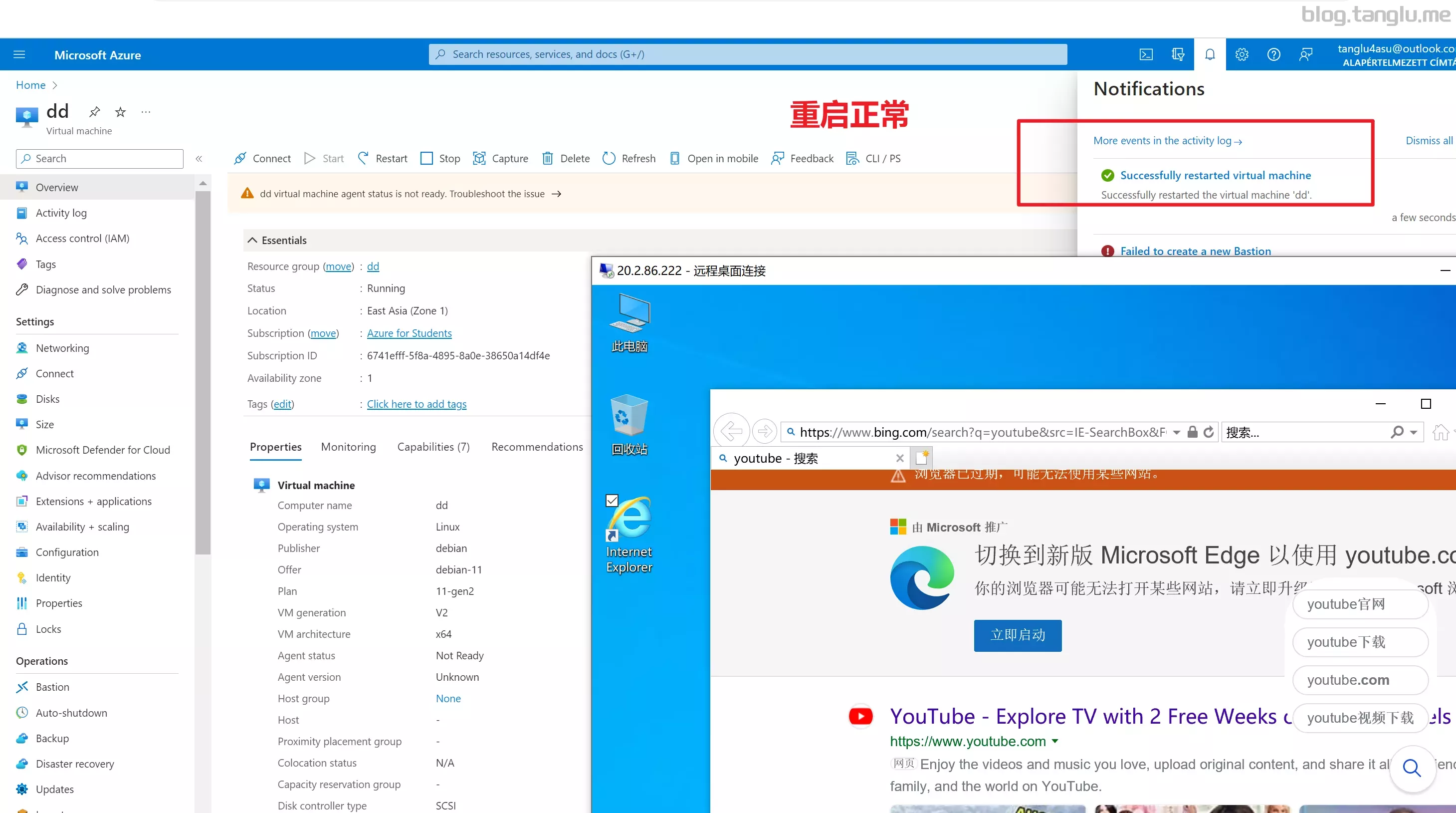The height and width of the screenshot is (813, 1456).
Task: Select the Capabilities (7) tab
Action: point(433,446)
